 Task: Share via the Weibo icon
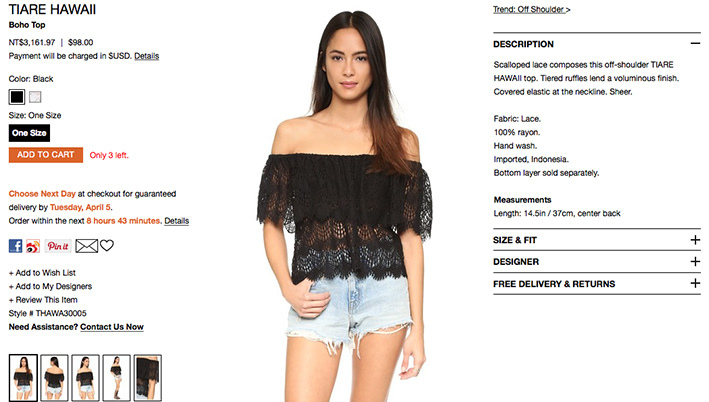point(33,246)
